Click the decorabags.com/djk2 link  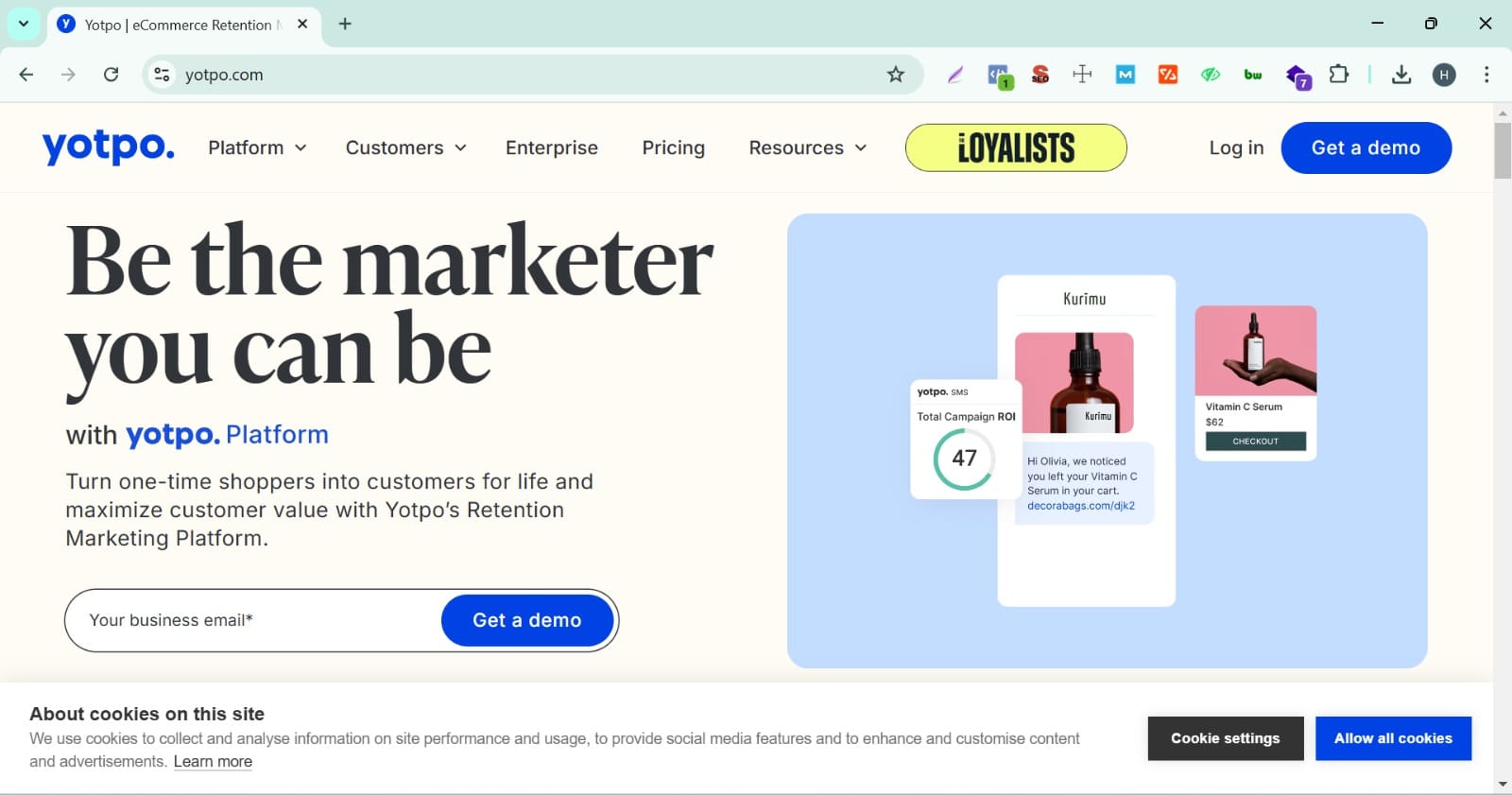[x=1081, y=506]
